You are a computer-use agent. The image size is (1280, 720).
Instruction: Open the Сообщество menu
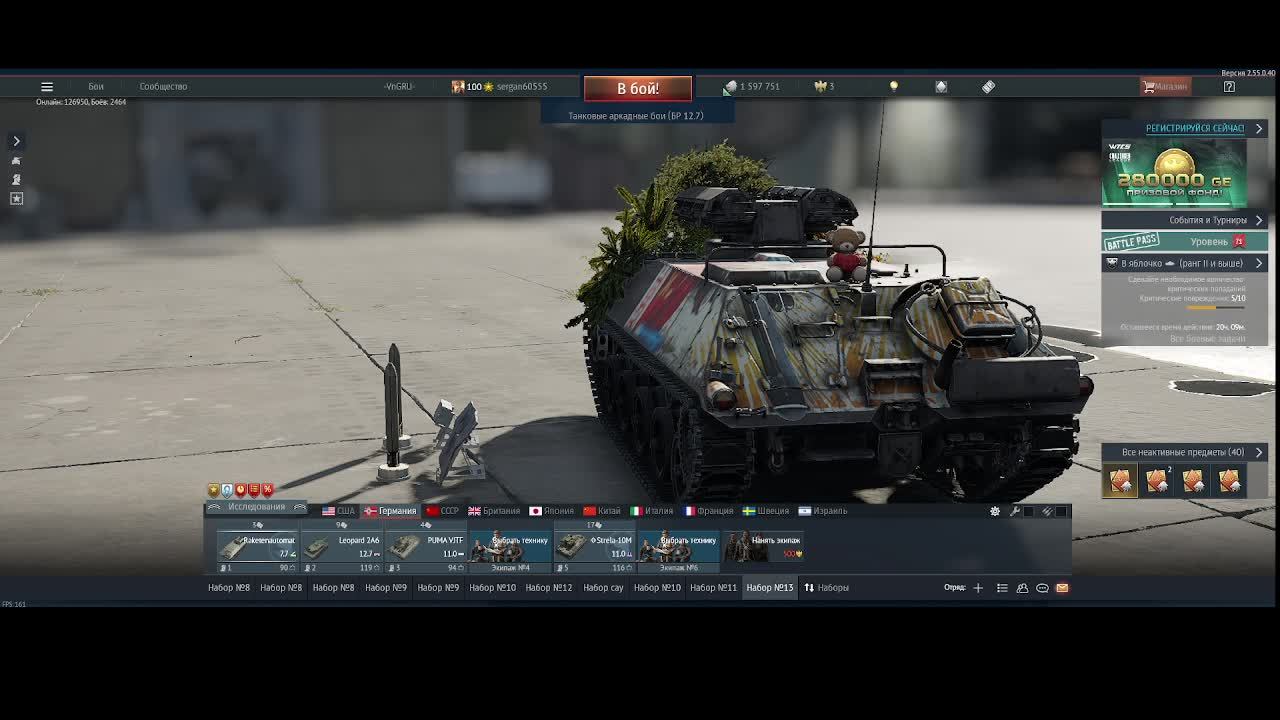(163, 87)
